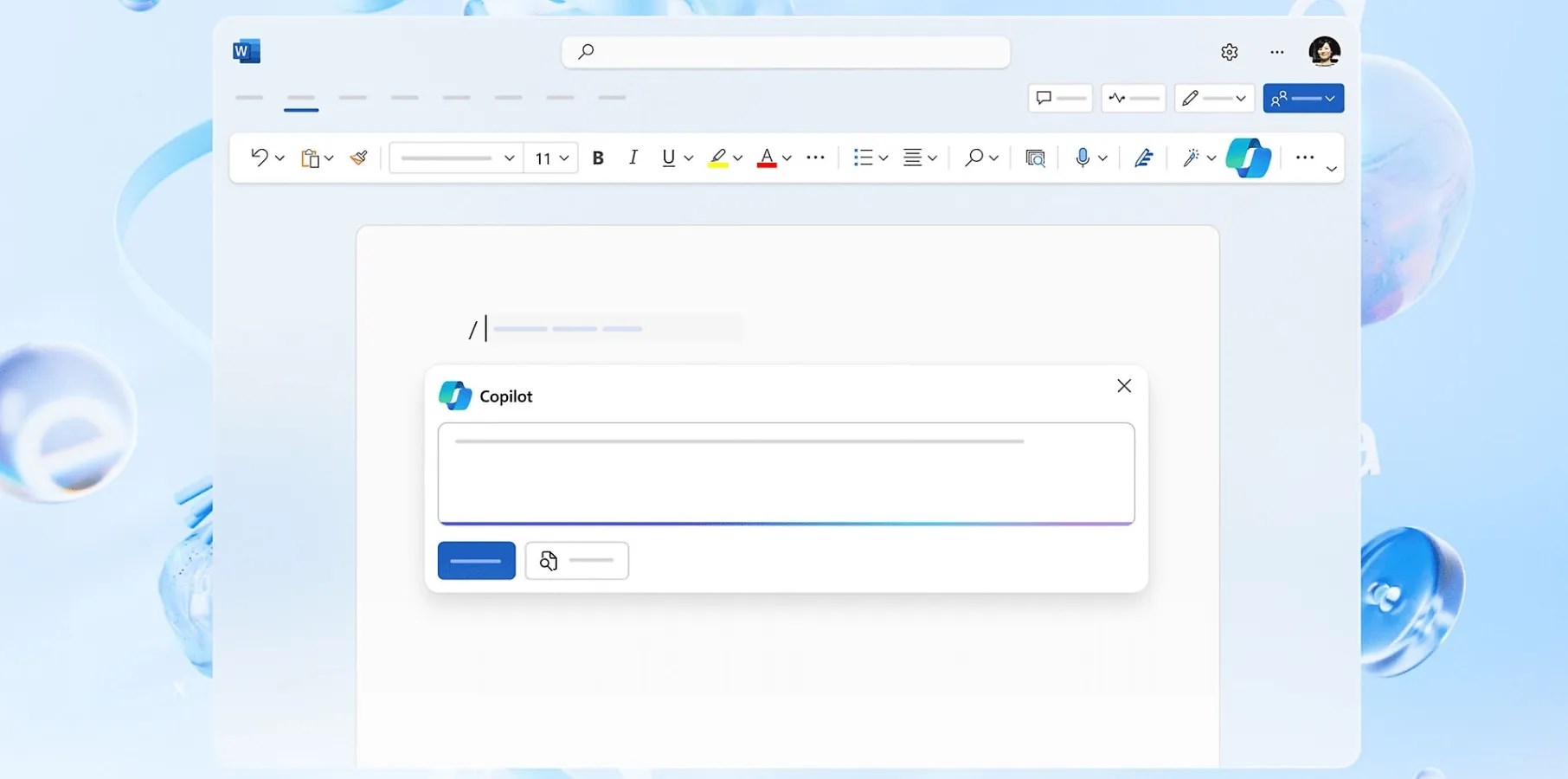1568x779 pixels.
Task: Expand Find options arrow
Action: (x=993, y=158)
